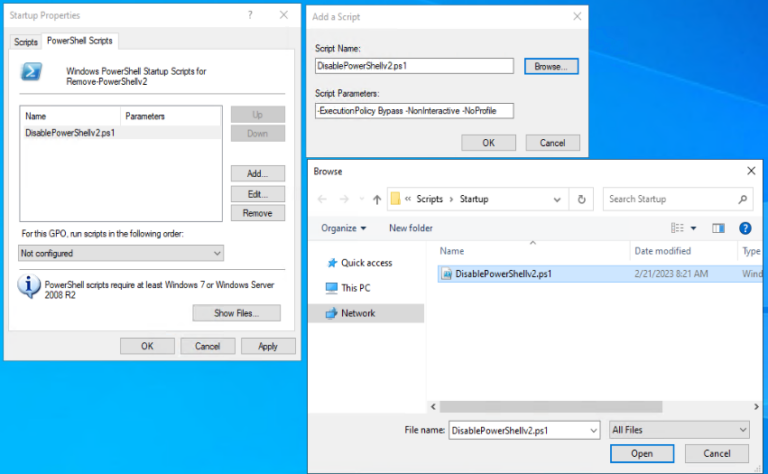Select This PC in the navigation pane
The height and width of the screenshot is (474, 768).
coord(348,288)
